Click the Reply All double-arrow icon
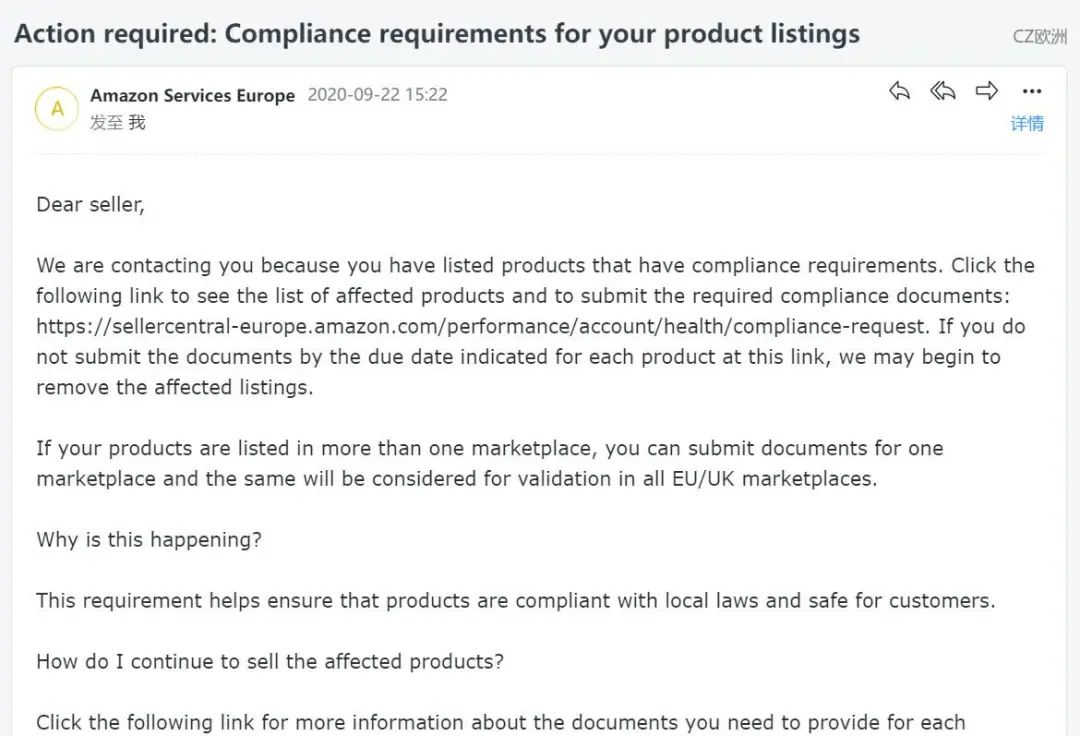This screenshot has width=1080, height=736. 941,90
